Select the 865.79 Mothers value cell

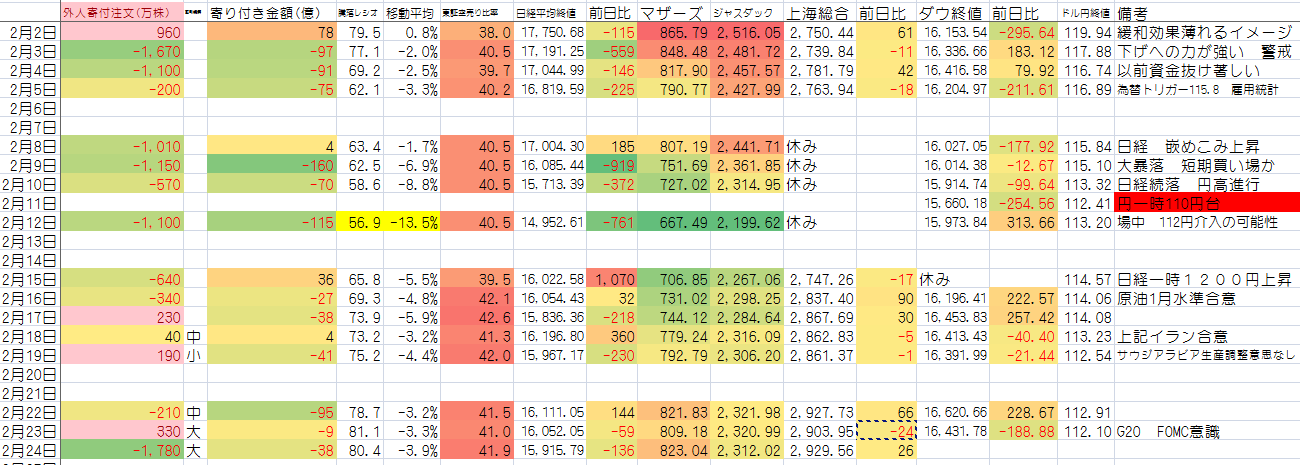(x=673, y=32)
